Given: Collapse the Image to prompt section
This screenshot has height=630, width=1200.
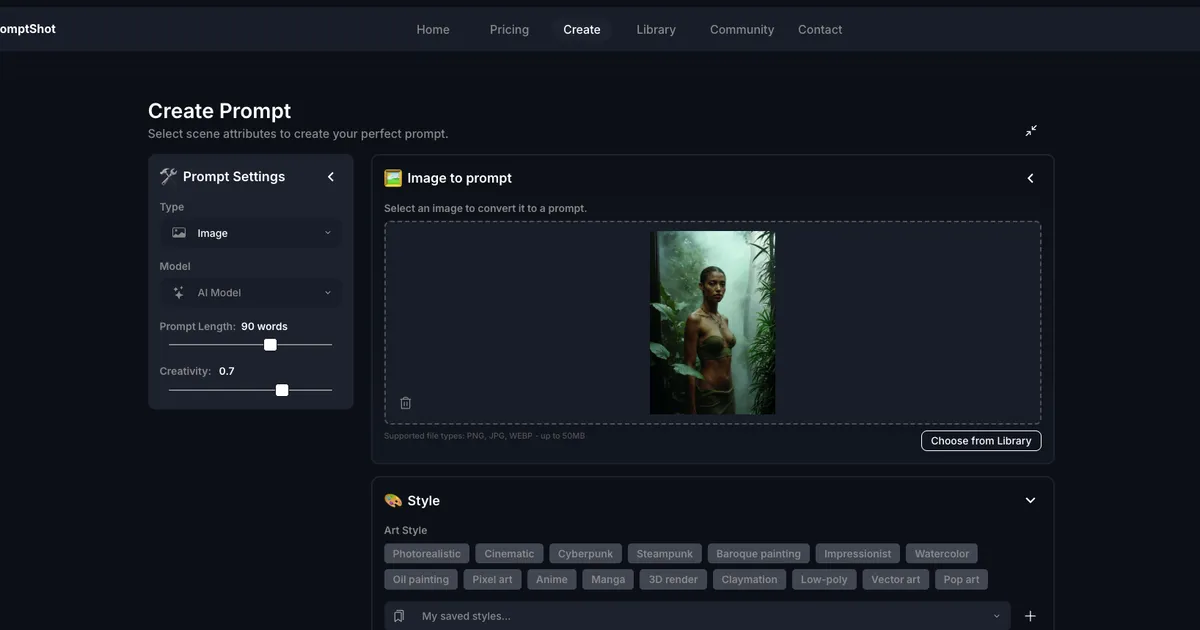Looking at the screenshot, I should pyautogui.click(x=1030, y=178).
